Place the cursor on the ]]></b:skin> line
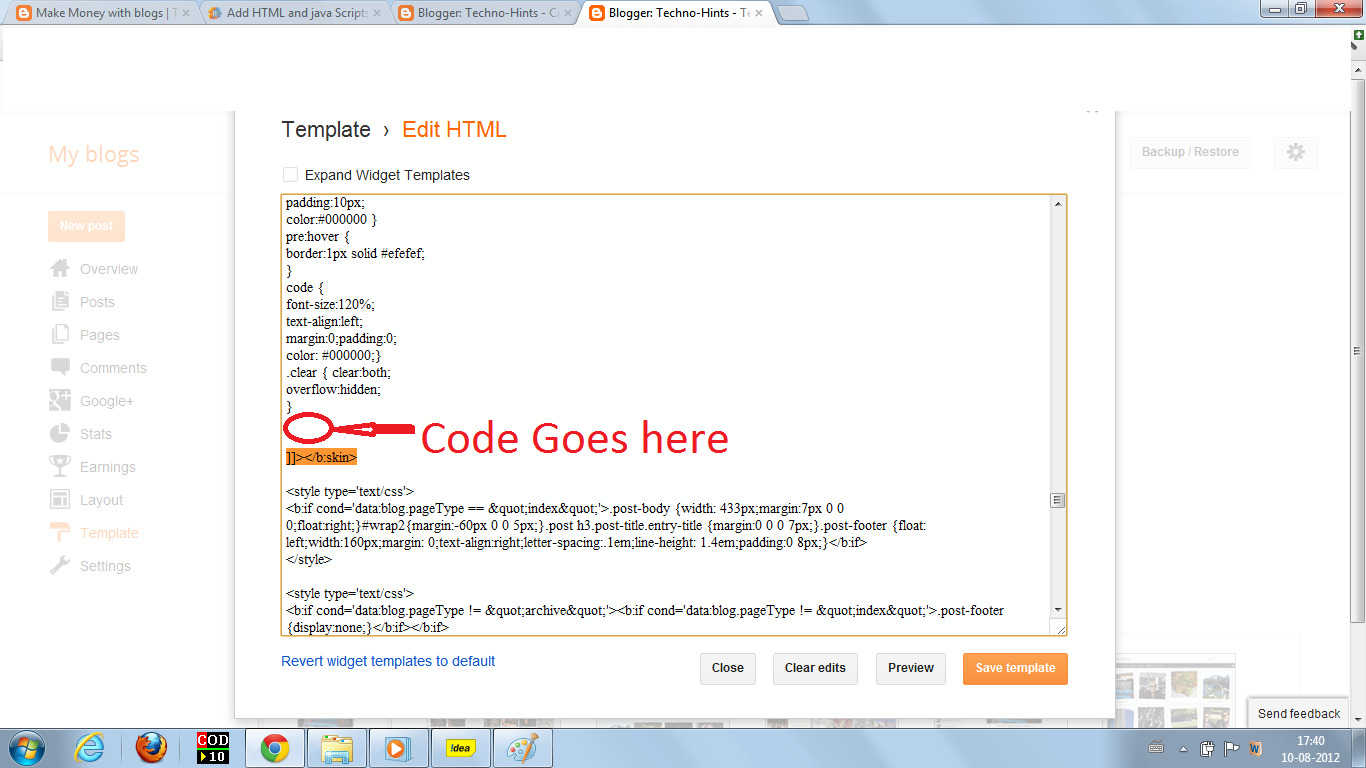Image resolution: width=1366 pixels, height=768 pixels. [321, 457]
